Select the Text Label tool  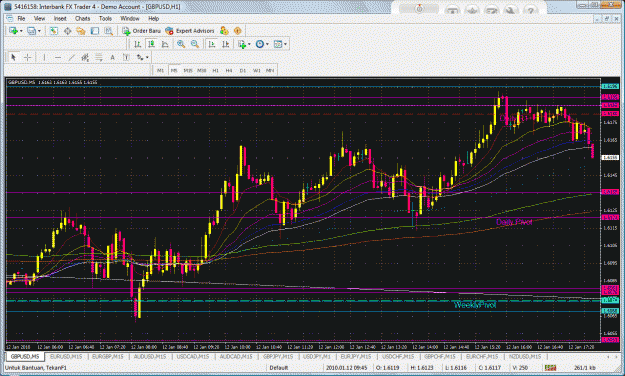[x=126, y=57]
